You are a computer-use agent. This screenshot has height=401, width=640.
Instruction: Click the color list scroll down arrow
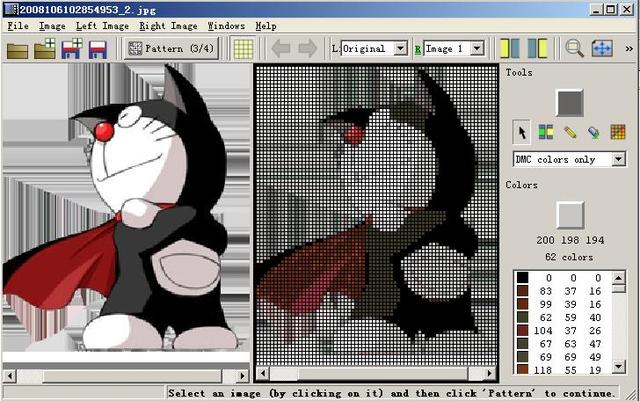619,366
